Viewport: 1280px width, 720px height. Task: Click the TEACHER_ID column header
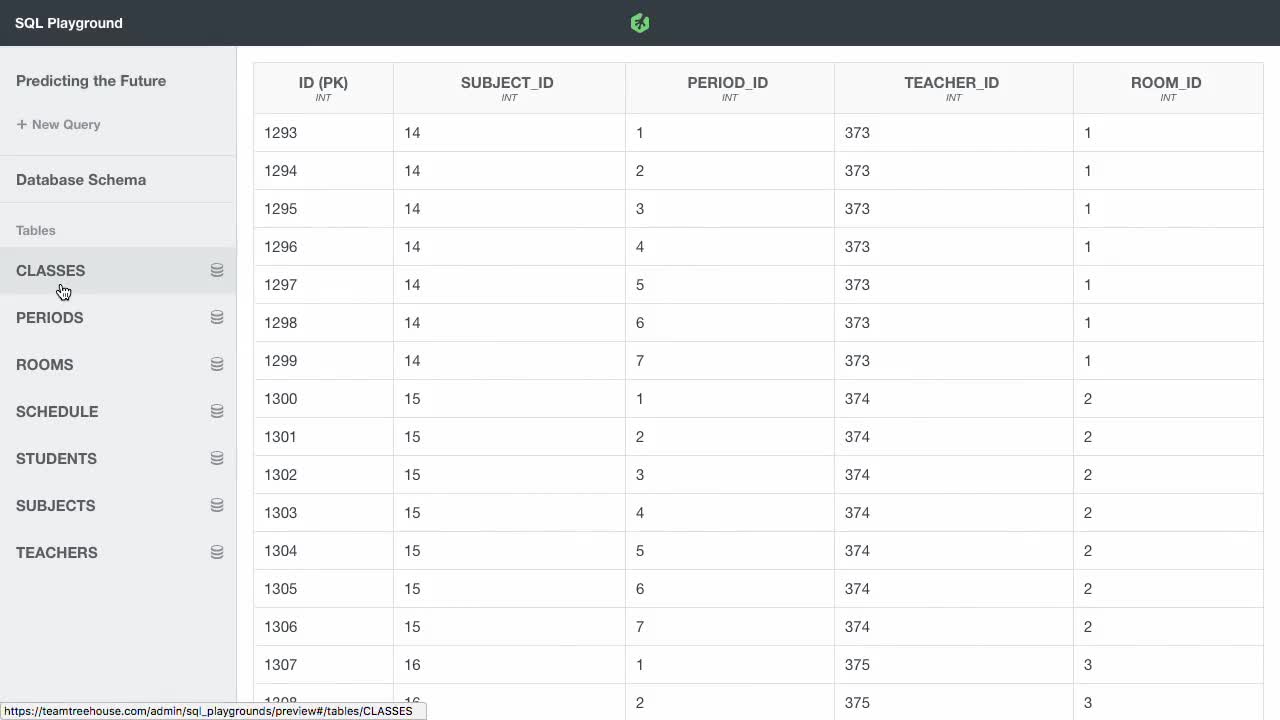(951, 83)
